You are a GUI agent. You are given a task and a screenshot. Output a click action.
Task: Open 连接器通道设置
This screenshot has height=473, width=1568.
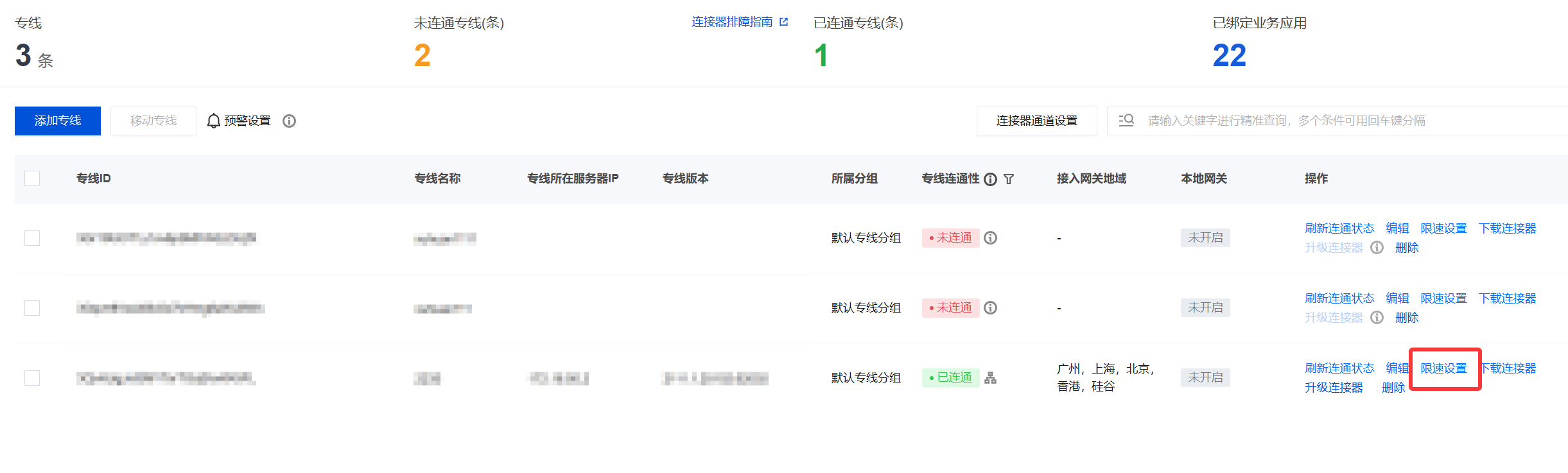point(1037,121)
